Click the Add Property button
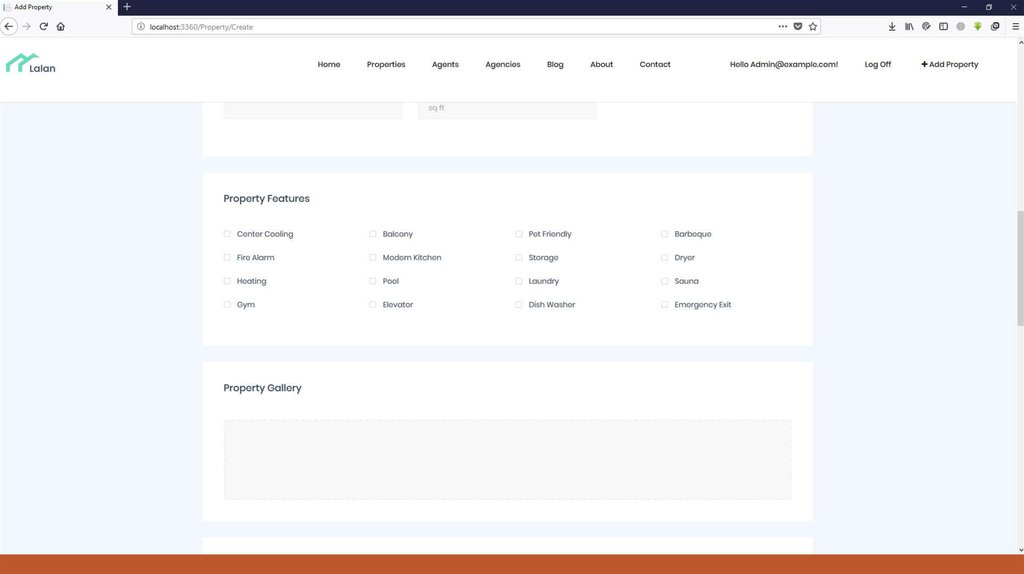The height and width of the screenshot is (574, 1024). 949,64
